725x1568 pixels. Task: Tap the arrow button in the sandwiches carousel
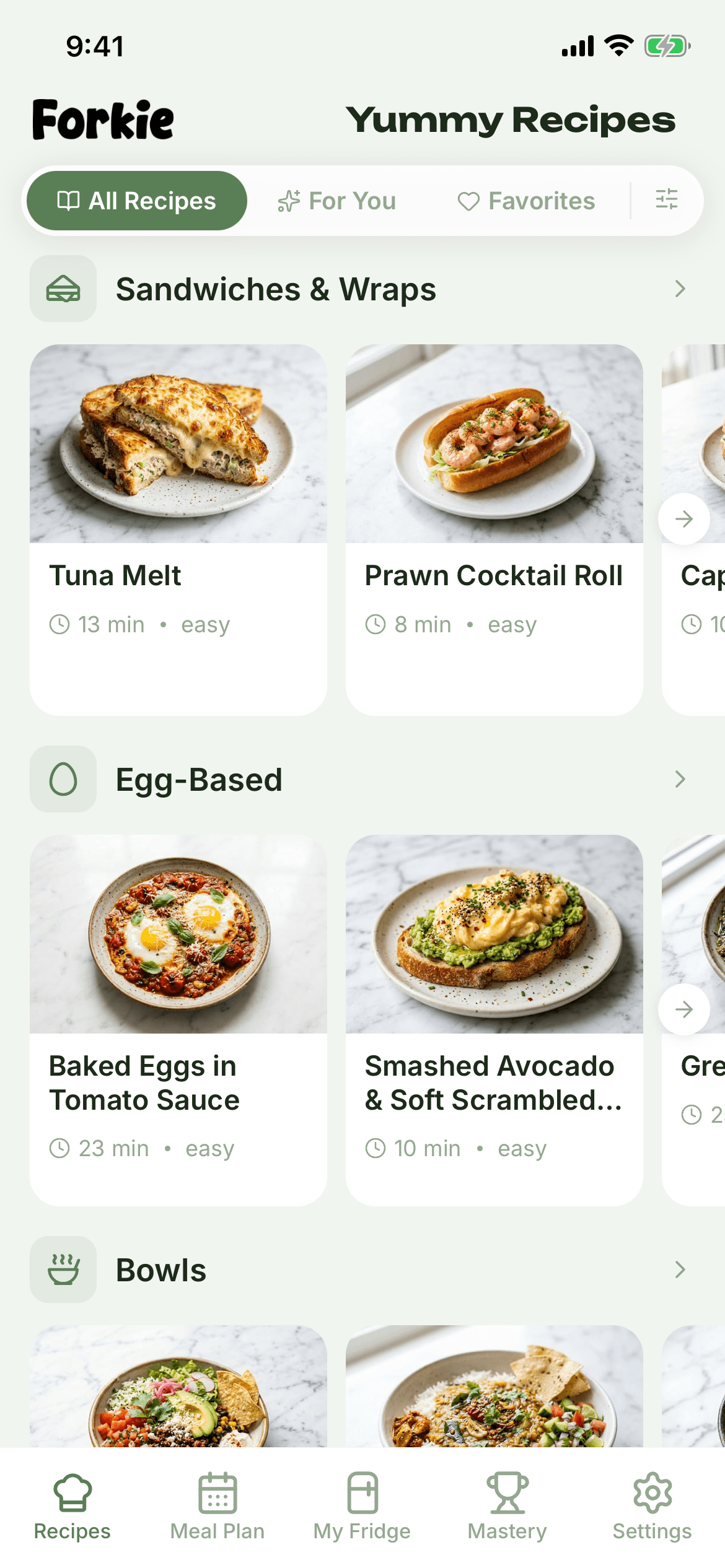click(x=683, y=519)
